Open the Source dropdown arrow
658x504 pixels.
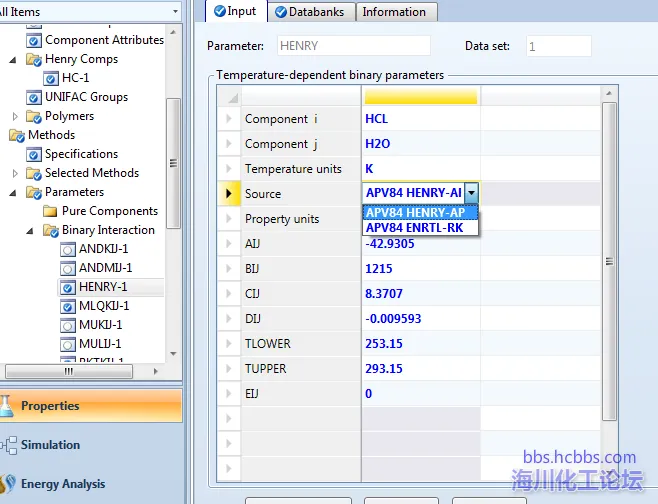click(x=472, y=193)
